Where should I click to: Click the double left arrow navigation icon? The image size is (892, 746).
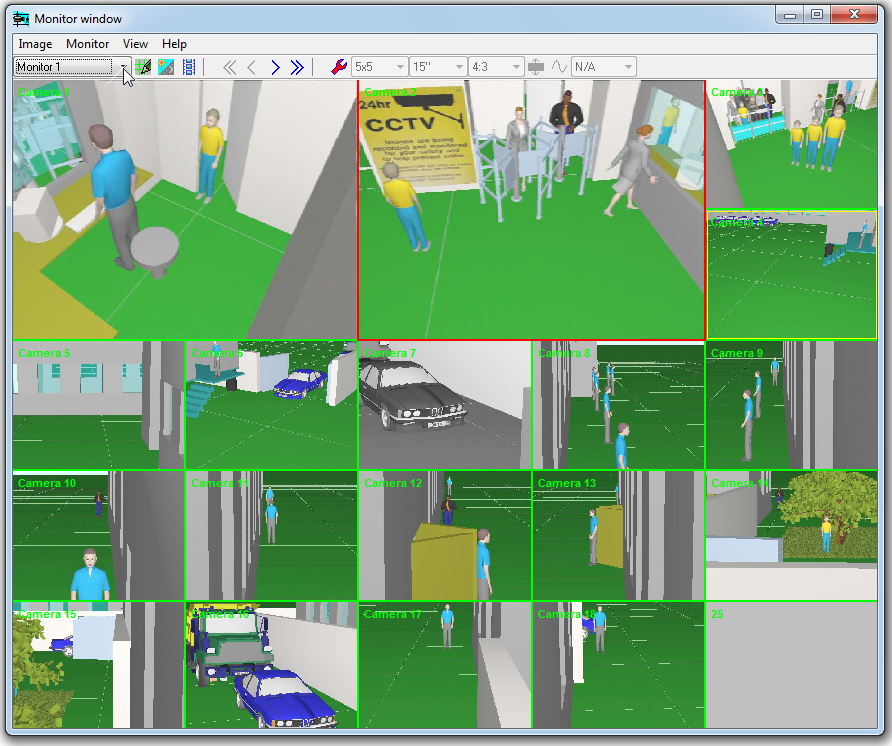(x=229, y=67)
